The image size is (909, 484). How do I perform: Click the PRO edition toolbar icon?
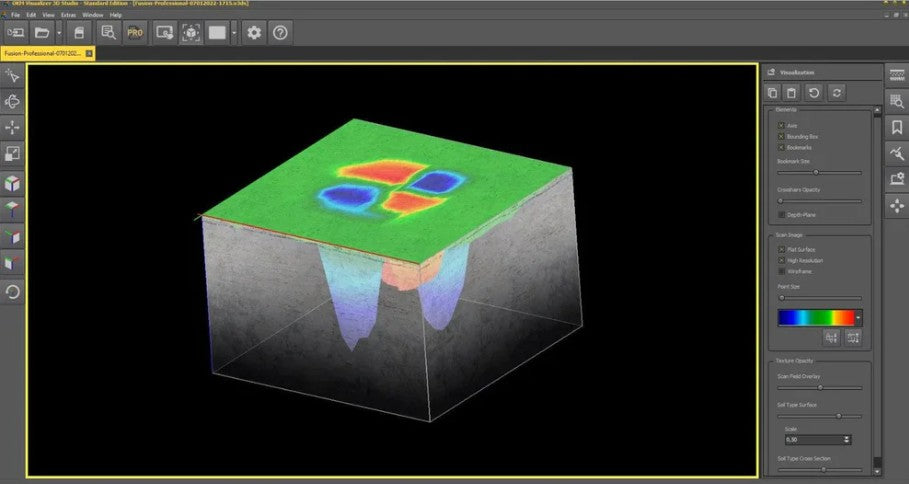(x=135, y=32)
